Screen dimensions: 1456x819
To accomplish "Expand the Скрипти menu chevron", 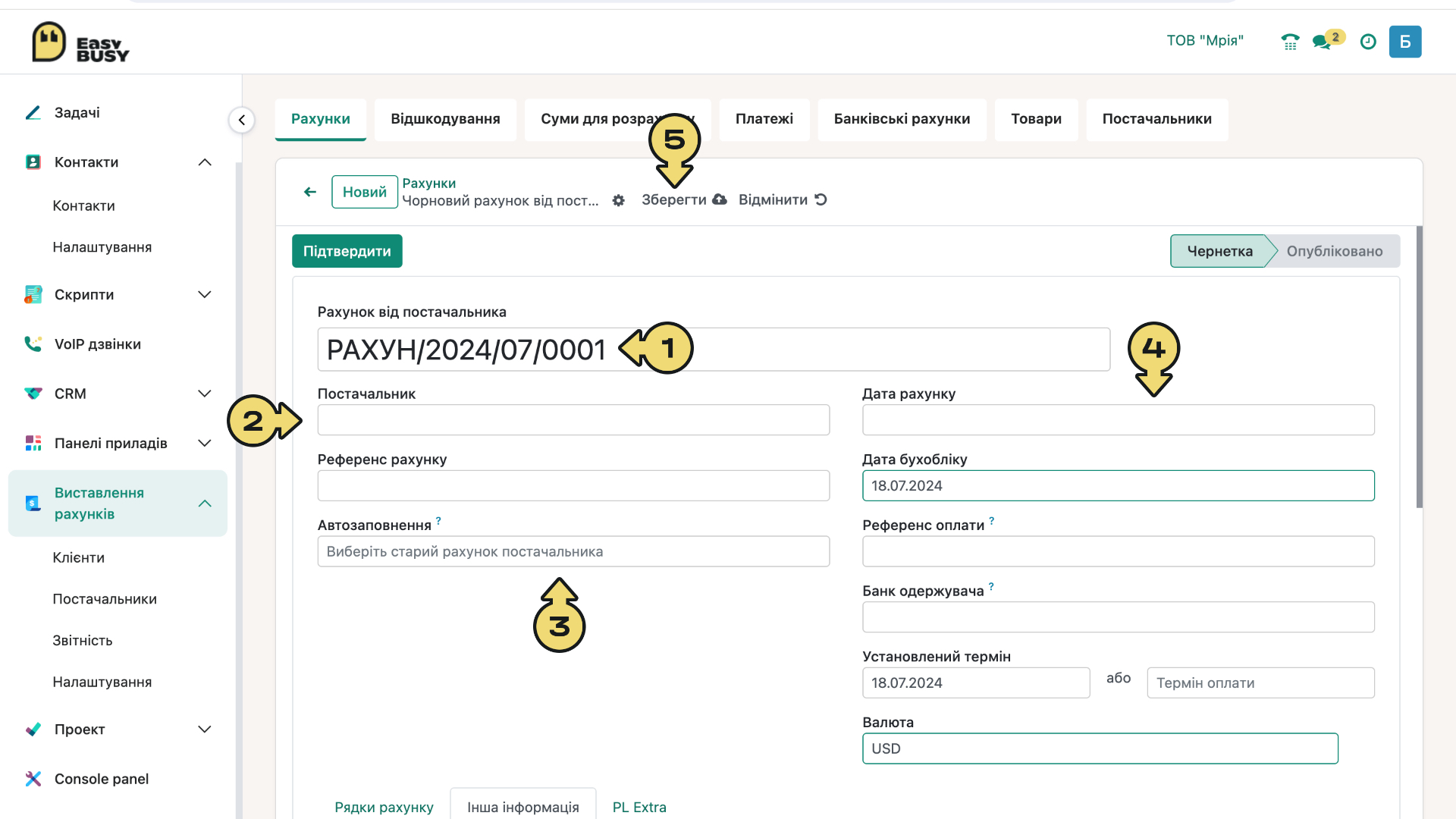I will tap(205, 294).
